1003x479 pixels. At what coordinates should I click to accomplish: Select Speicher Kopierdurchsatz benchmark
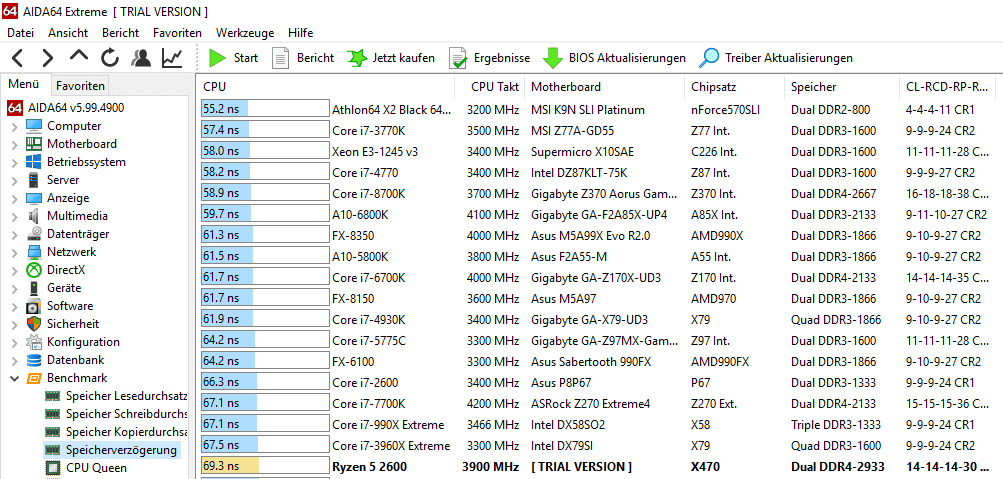[x=116, y=432]
